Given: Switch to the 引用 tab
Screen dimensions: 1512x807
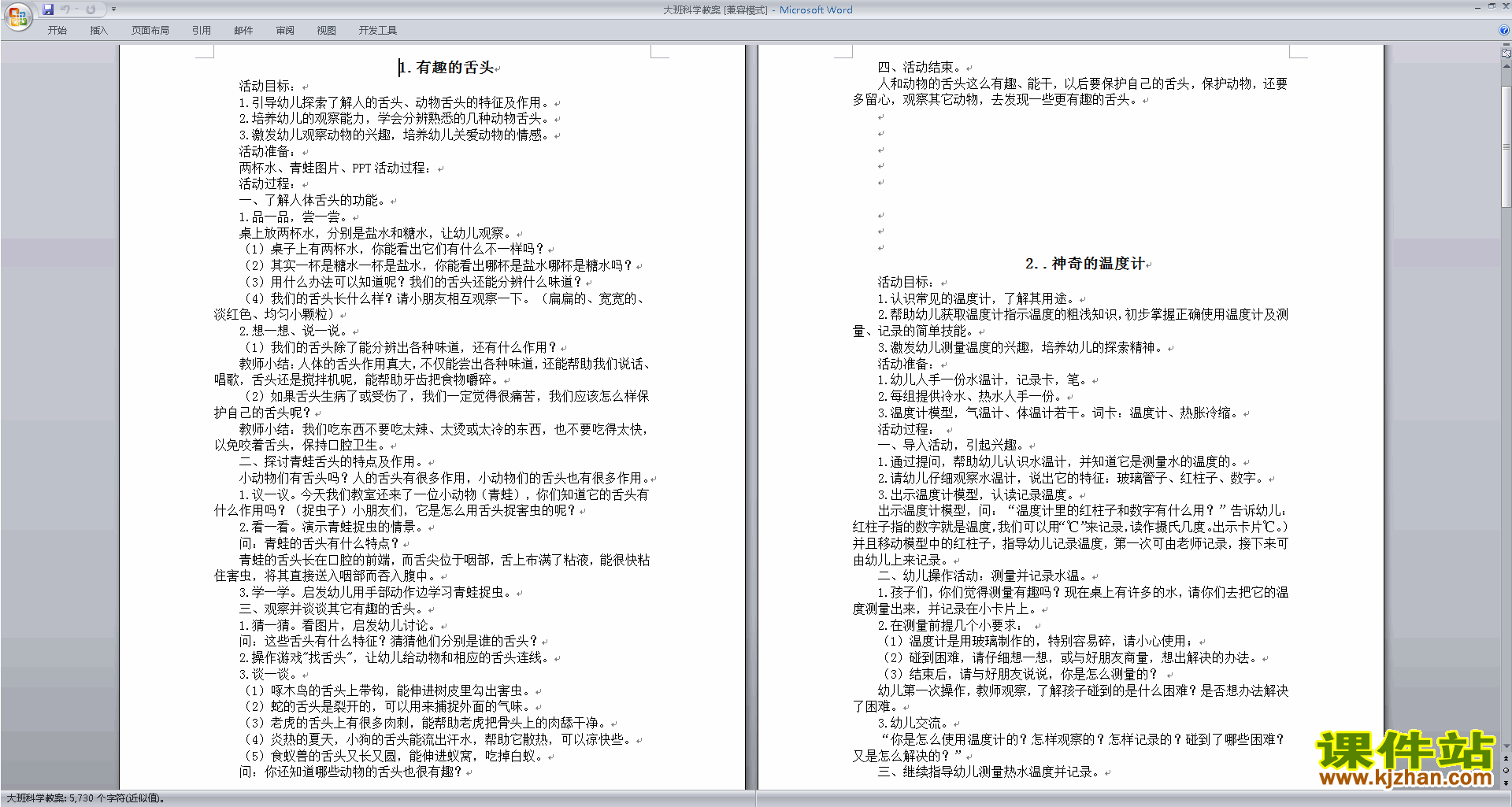Looking at the screenshot, I should click(202, 31).
